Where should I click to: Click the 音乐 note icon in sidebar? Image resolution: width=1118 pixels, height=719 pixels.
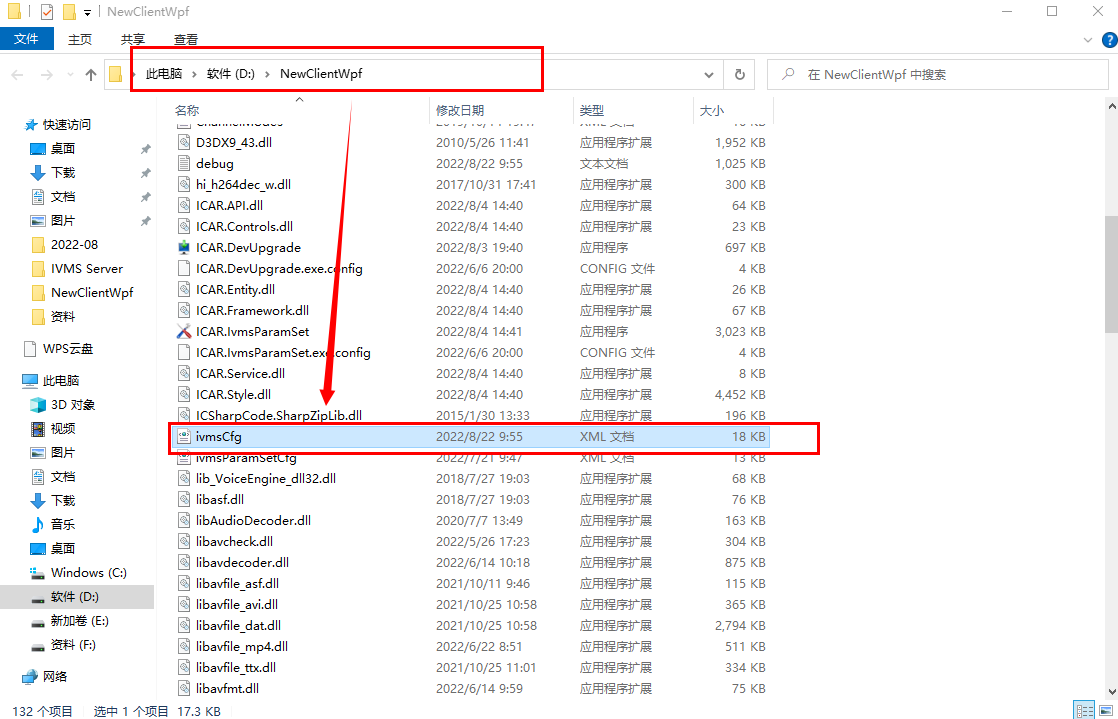pos(38,524)
